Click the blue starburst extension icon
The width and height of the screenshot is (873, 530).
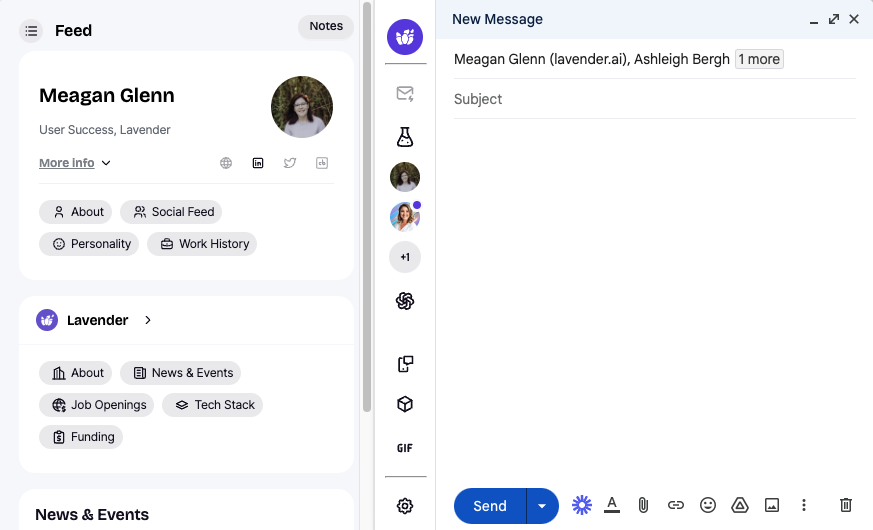582,505
